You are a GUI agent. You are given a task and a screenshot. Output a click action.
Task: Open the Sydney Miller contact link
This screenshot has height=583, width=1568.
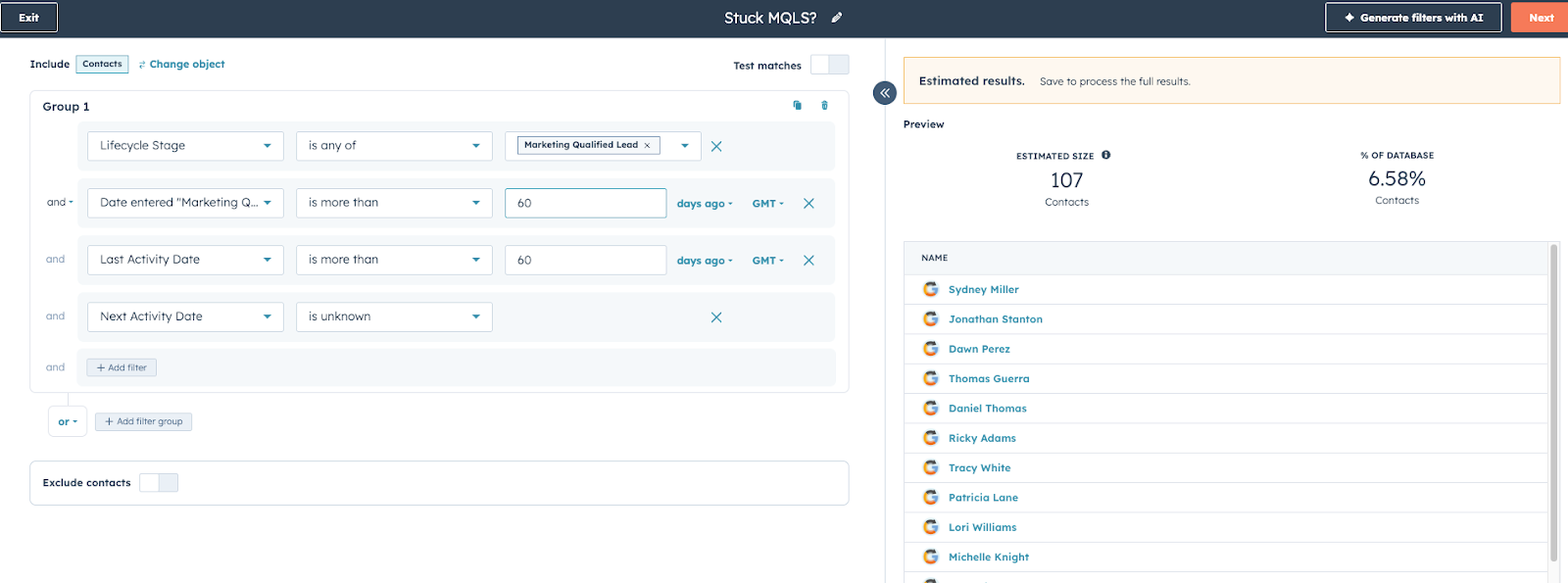click(x=983, y=290)
